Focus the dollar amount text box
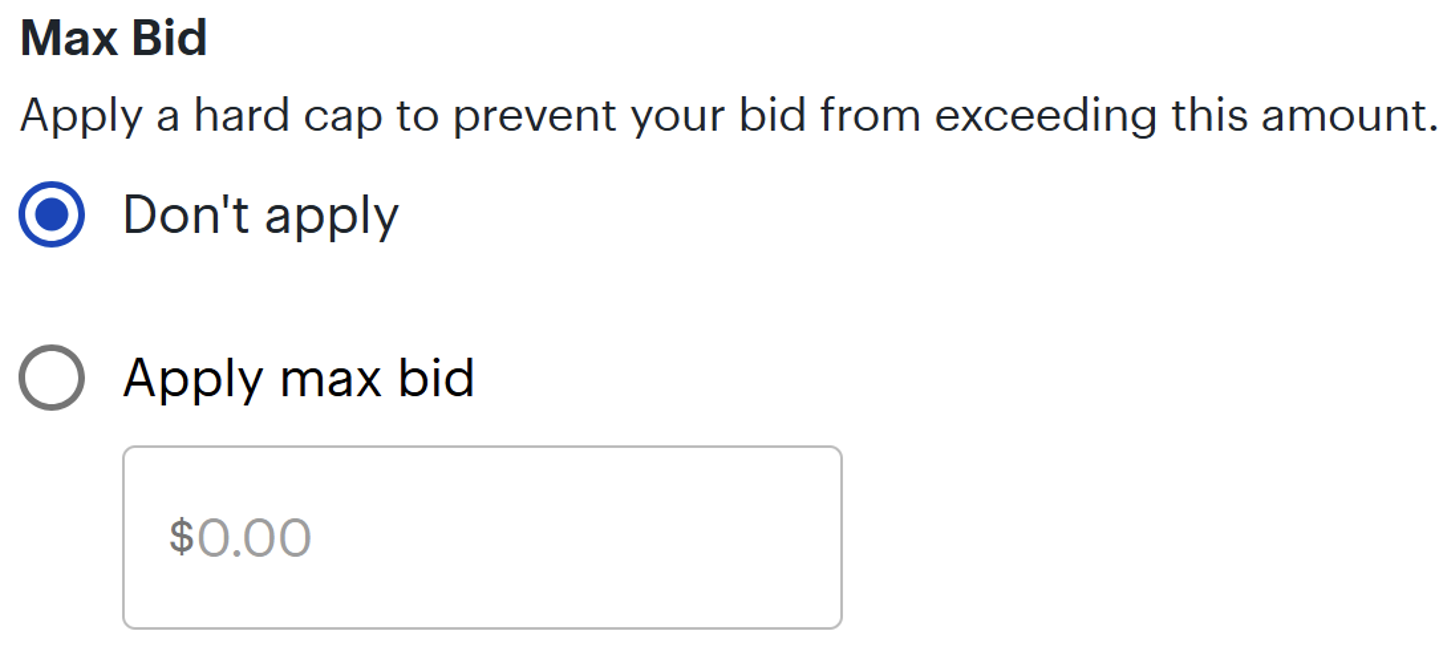Image resolution: width=1454 pixels, height=646 pixels. (482, 538)
